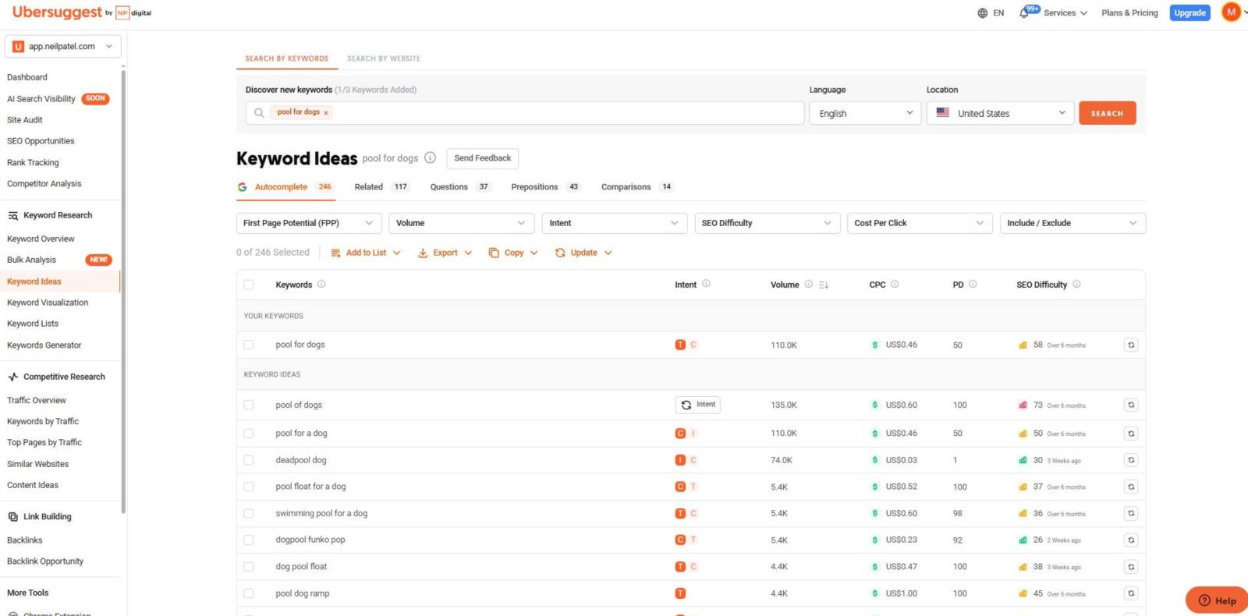Click info icon next to PD column
Viewport: 1248px width, 616px height.
pos(973,284)
